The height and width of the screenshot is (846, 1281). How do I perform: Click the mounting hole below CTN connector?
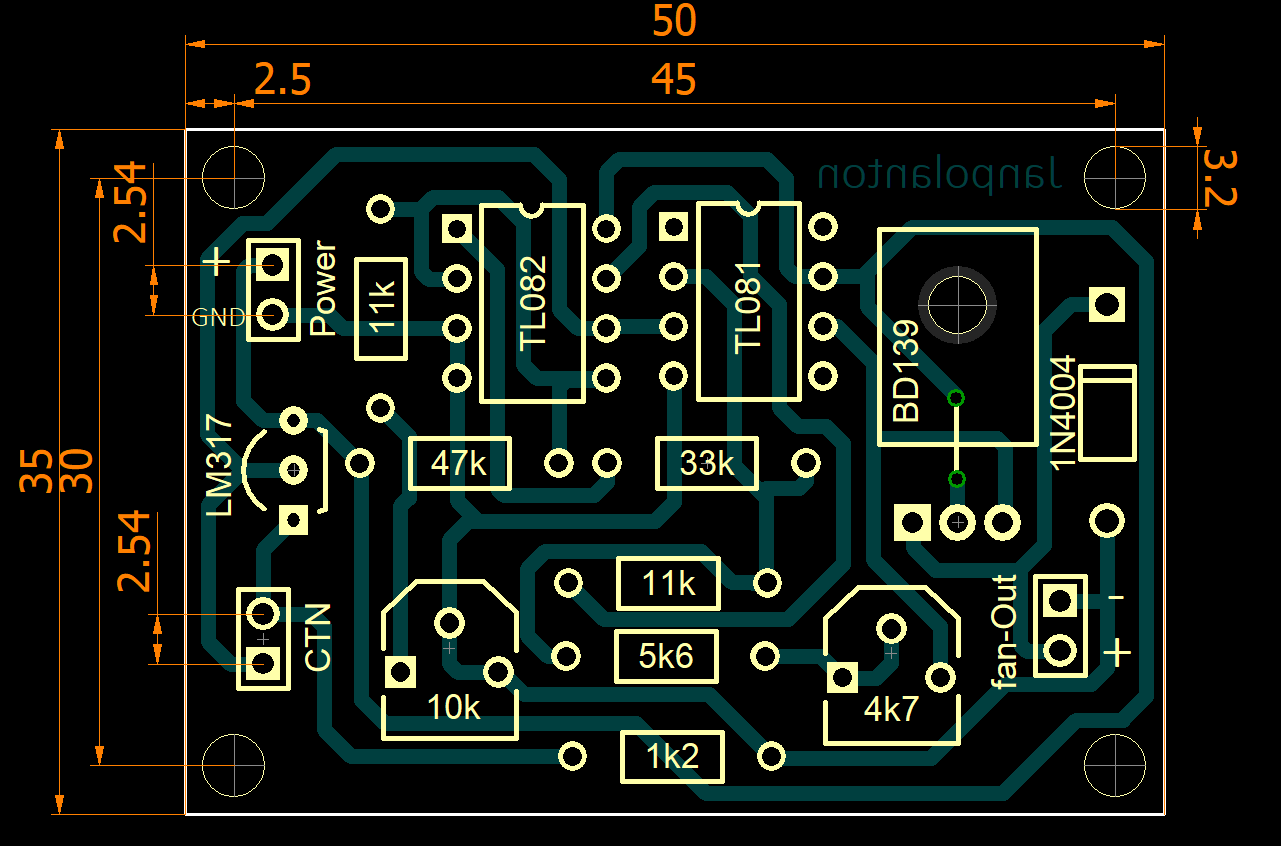[x=234, y=765]
